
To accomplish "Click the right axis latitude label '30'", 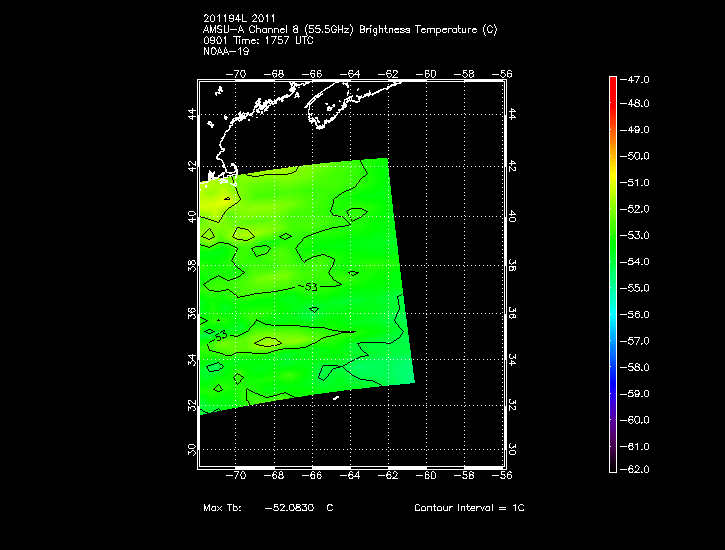I will pos(512,449).
